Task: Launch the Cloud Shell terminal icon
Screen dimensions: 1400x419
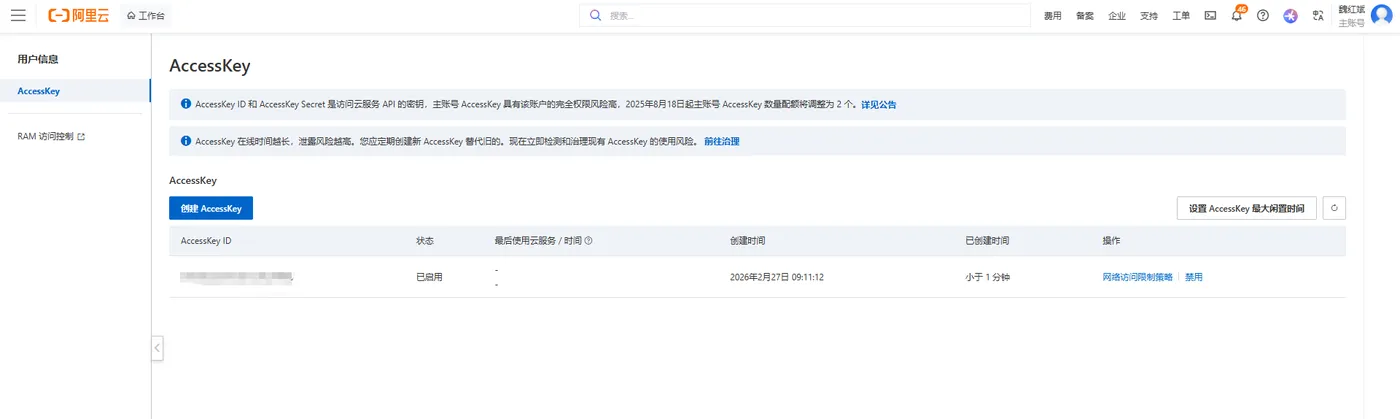Action: click(x=1210, y=16)
